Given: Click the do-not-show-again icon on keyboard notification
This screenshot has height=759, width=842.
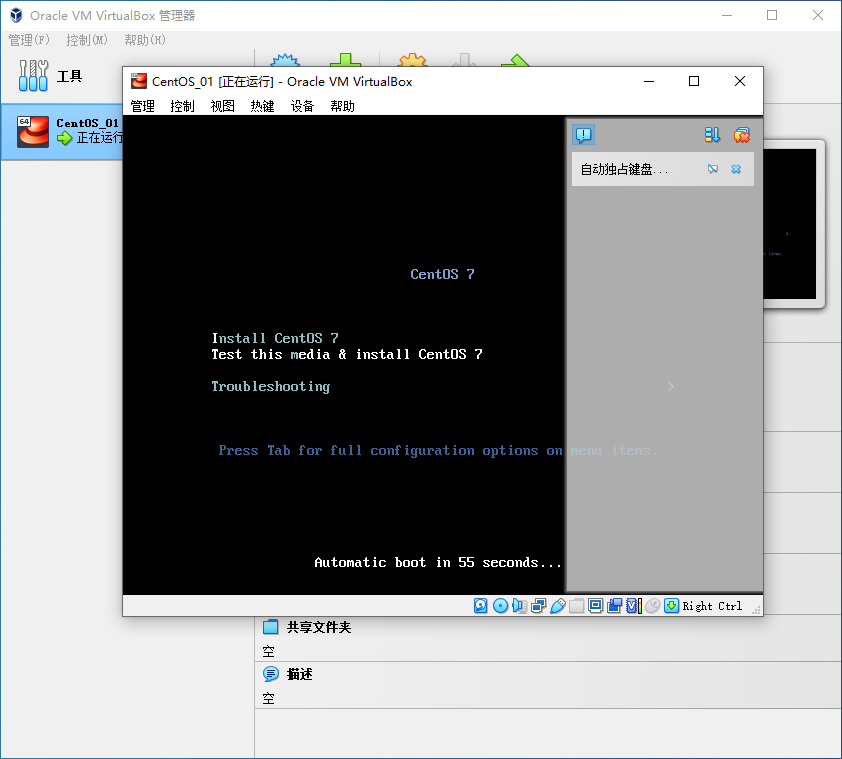Looking at the screenshot, I should (x=713, y=169).
